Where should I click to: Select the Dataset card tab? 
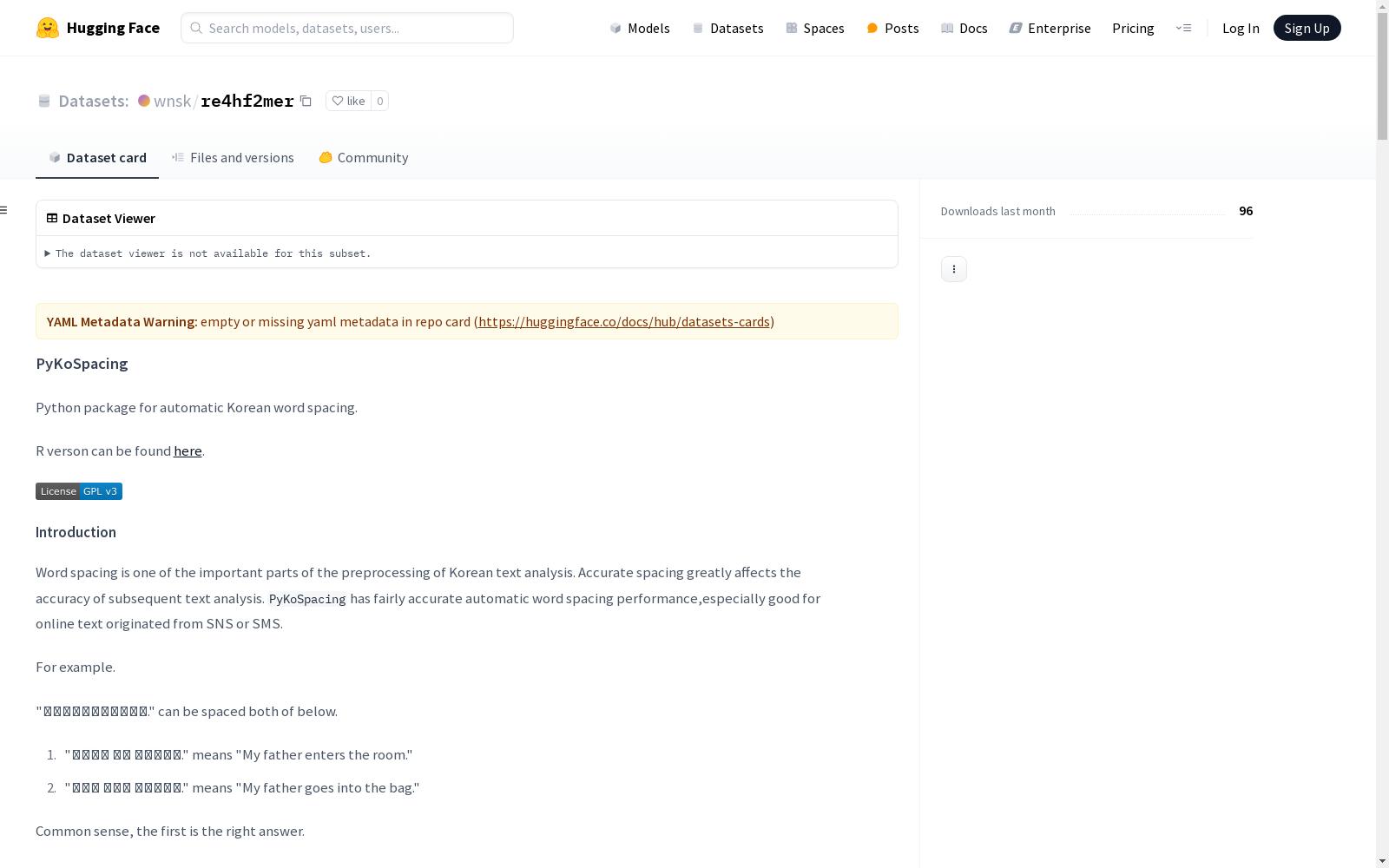click(x=97, y=157)
